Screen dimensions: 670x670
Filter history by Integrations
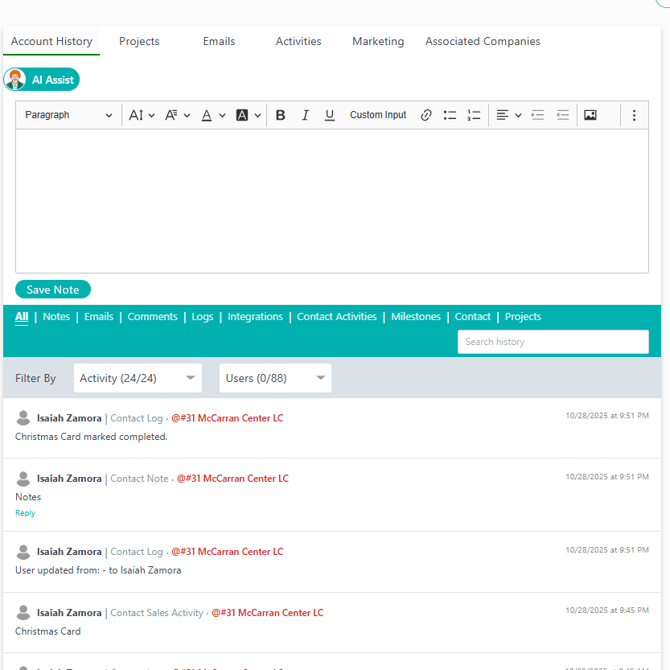pyautogui.click(x=255, y=317)
